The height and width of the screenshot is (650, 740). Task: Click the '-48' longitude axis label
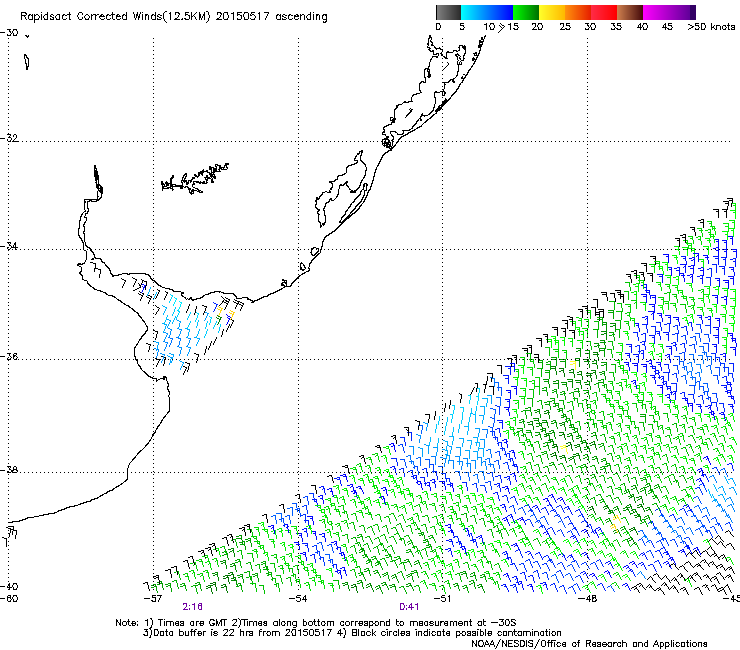click(587, 598)
